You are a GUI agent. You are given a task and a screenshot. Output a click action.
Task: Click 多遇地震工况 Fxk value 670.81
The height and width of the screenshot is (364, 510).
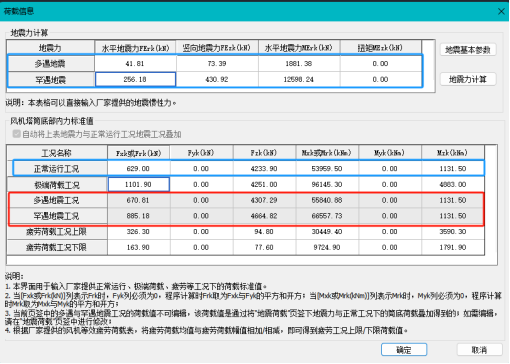(138, 200)
